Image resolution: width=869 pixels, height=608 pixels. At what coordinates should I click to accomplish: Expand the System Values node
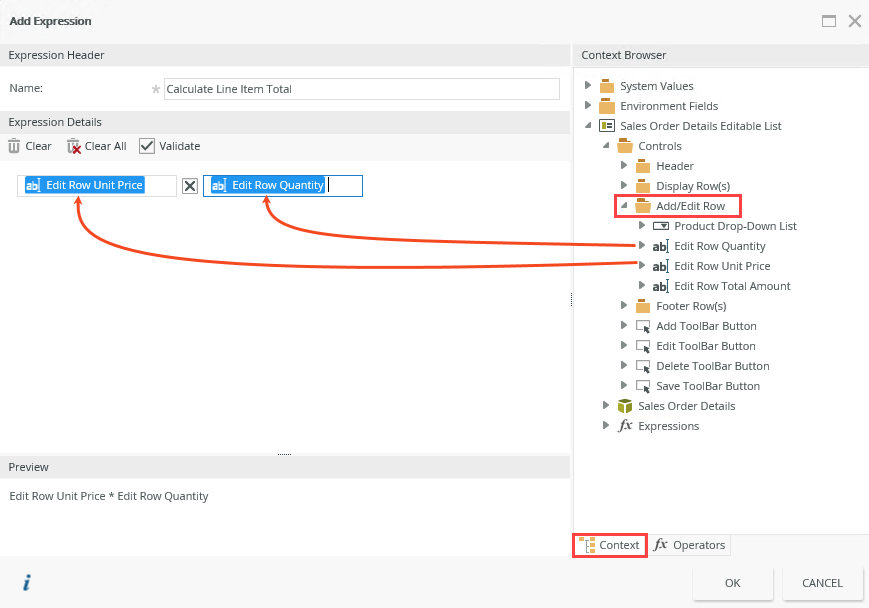[x=589, y=86]
